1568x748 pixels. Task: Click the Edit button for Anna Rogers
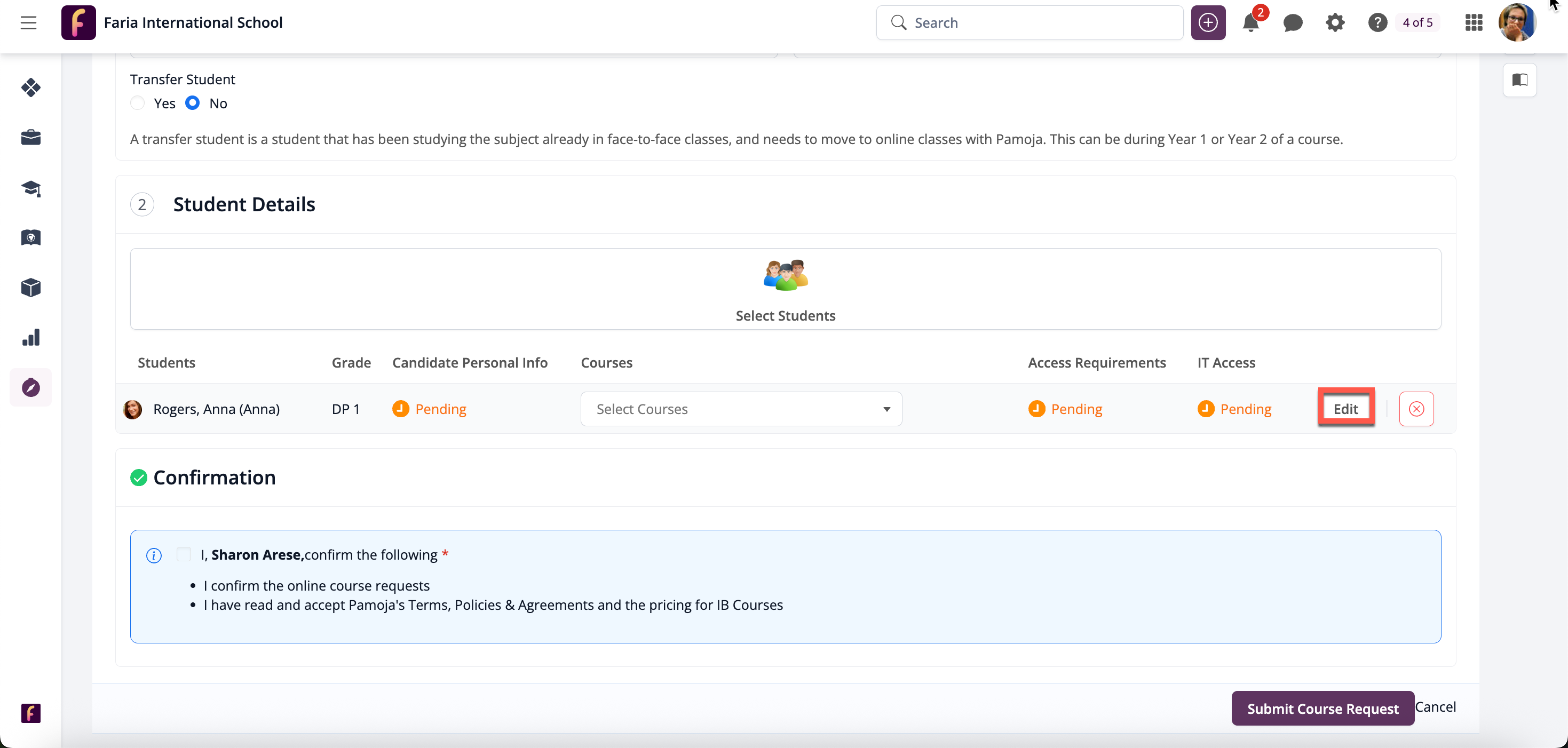1345,409
